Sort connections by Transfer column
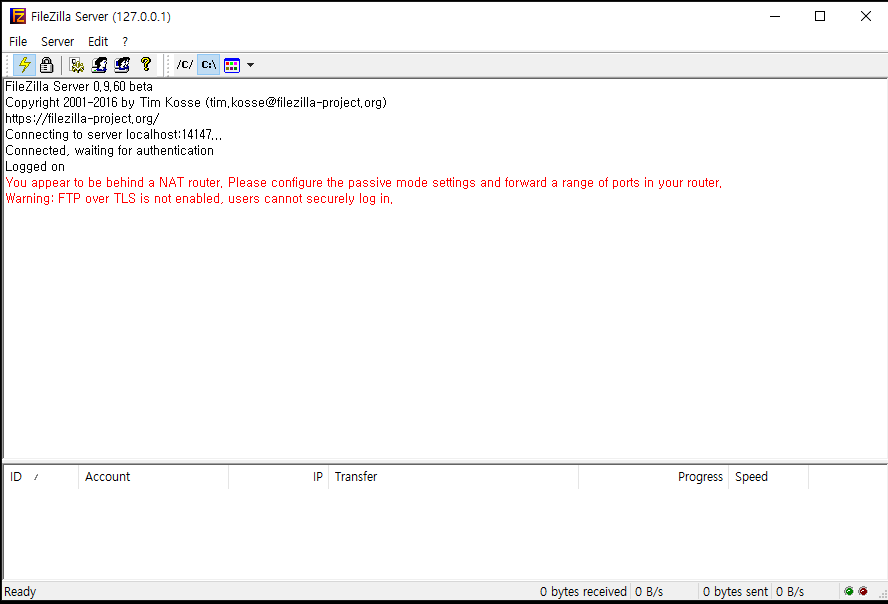The image size is (888, 604). tap(454, 477)
